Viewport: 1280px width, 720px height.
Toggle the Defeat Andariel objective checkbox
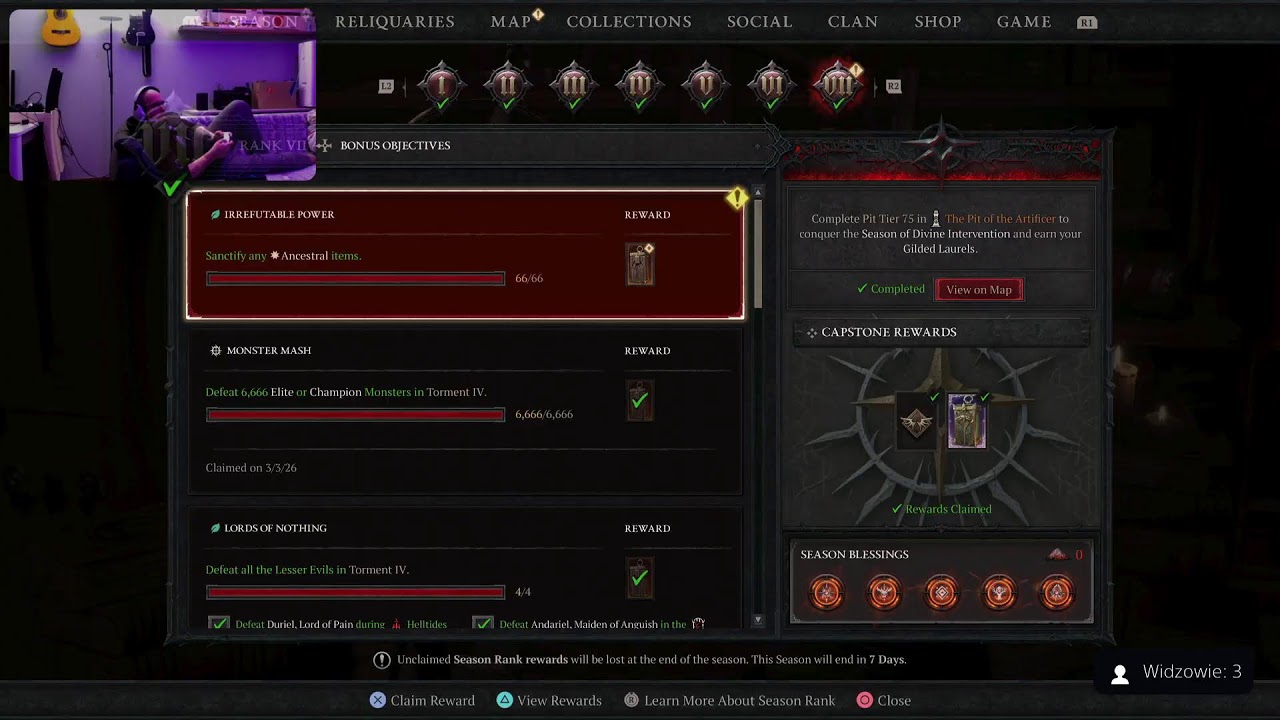(x=483, y=623)
